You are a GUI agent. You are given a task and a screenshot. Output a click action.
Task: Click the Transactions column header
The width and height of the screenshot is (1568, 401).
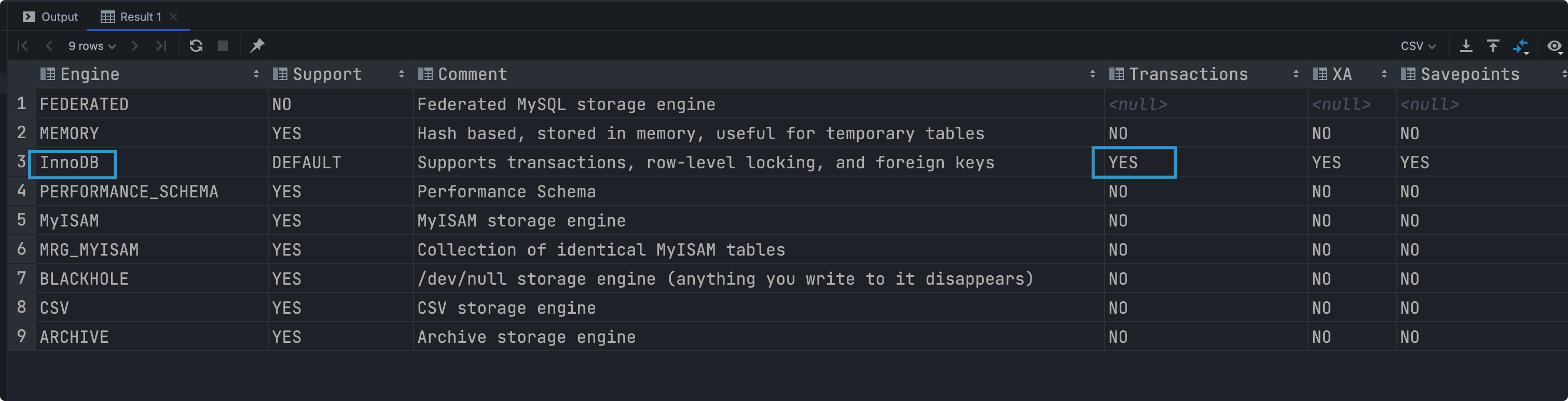(1188, 74)
